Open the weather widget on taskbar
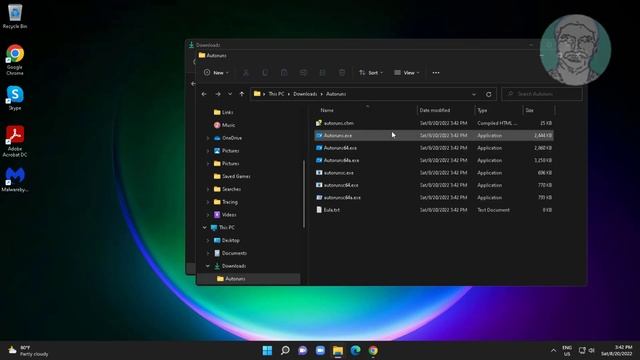The height and width of the screenshot is (360, 640). pos(28,351)
